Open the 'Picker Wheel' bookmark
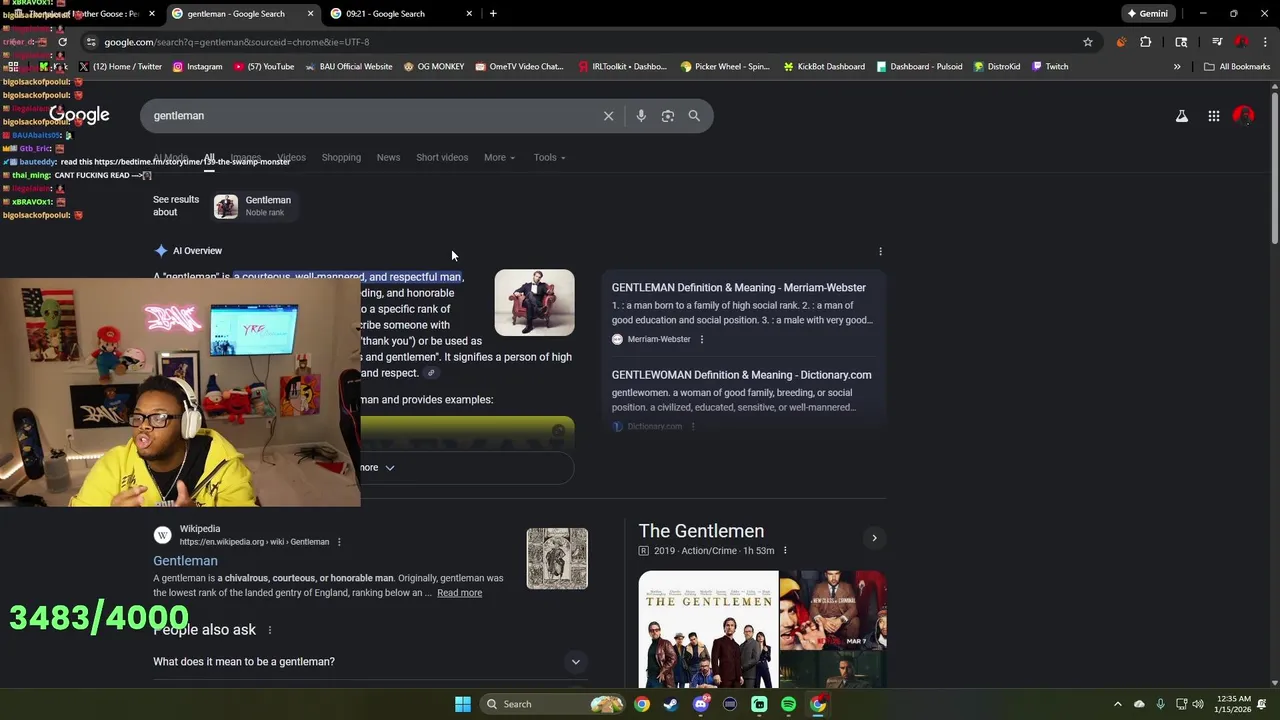1280x720 pixels. point(725,67)
